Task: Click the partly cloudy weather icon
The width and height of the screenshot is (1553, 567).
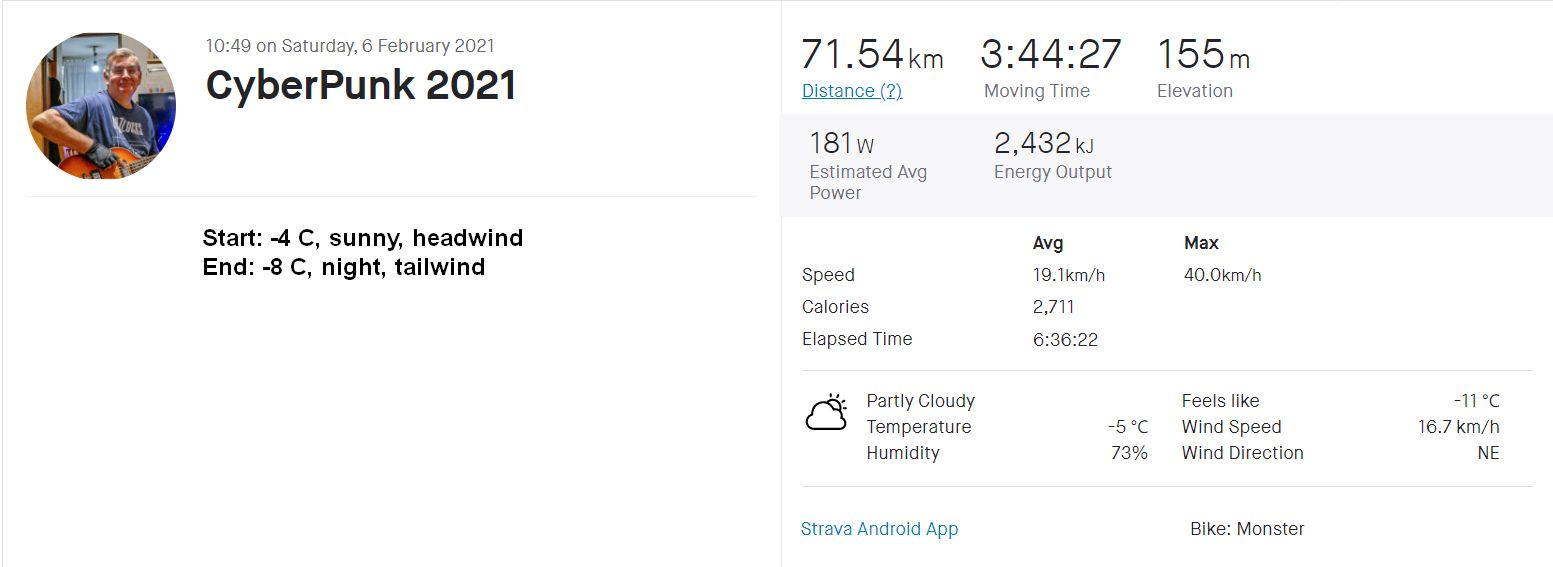Action: [x=827, y=412]
